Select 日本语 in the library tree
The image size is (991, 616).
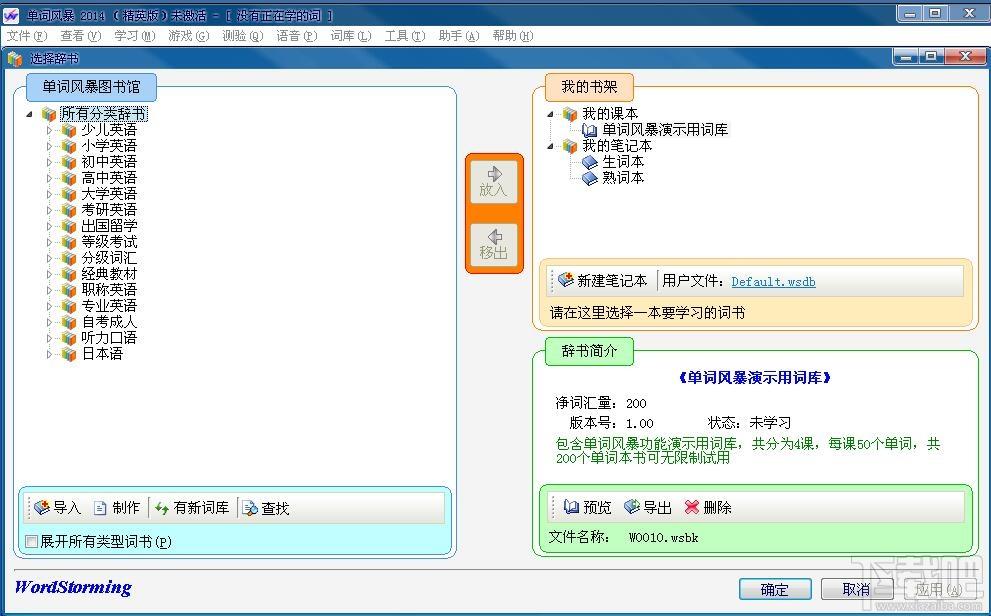click(x=102, y=354)
